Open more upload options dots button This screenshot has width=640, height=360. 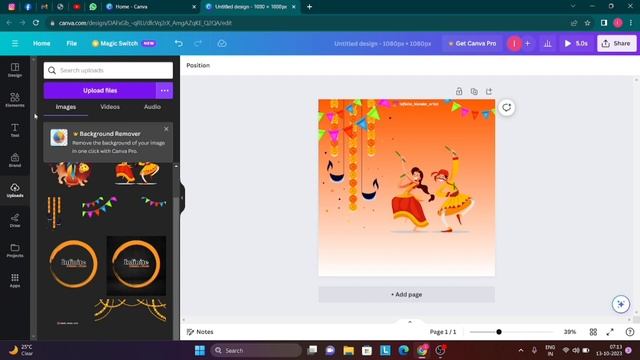[x=164, y=91]
